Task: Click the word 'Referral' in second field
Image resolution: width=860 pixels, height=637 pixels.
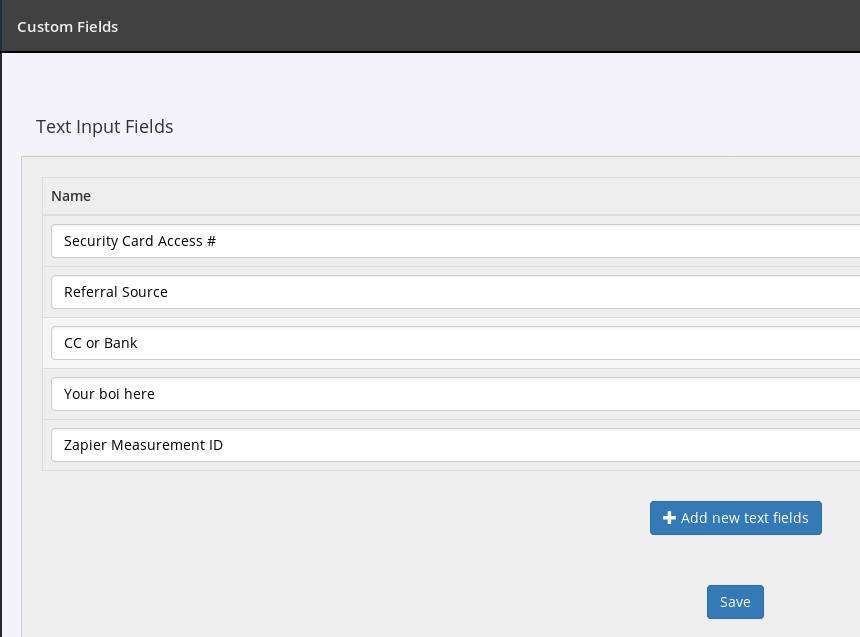Action: (x=90, y=292)
